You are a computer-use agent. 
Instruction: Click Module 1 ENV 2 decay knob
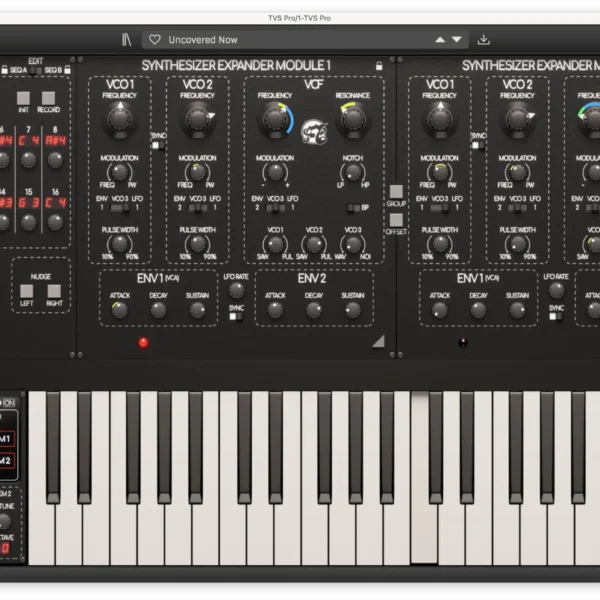tap(314, 310)
